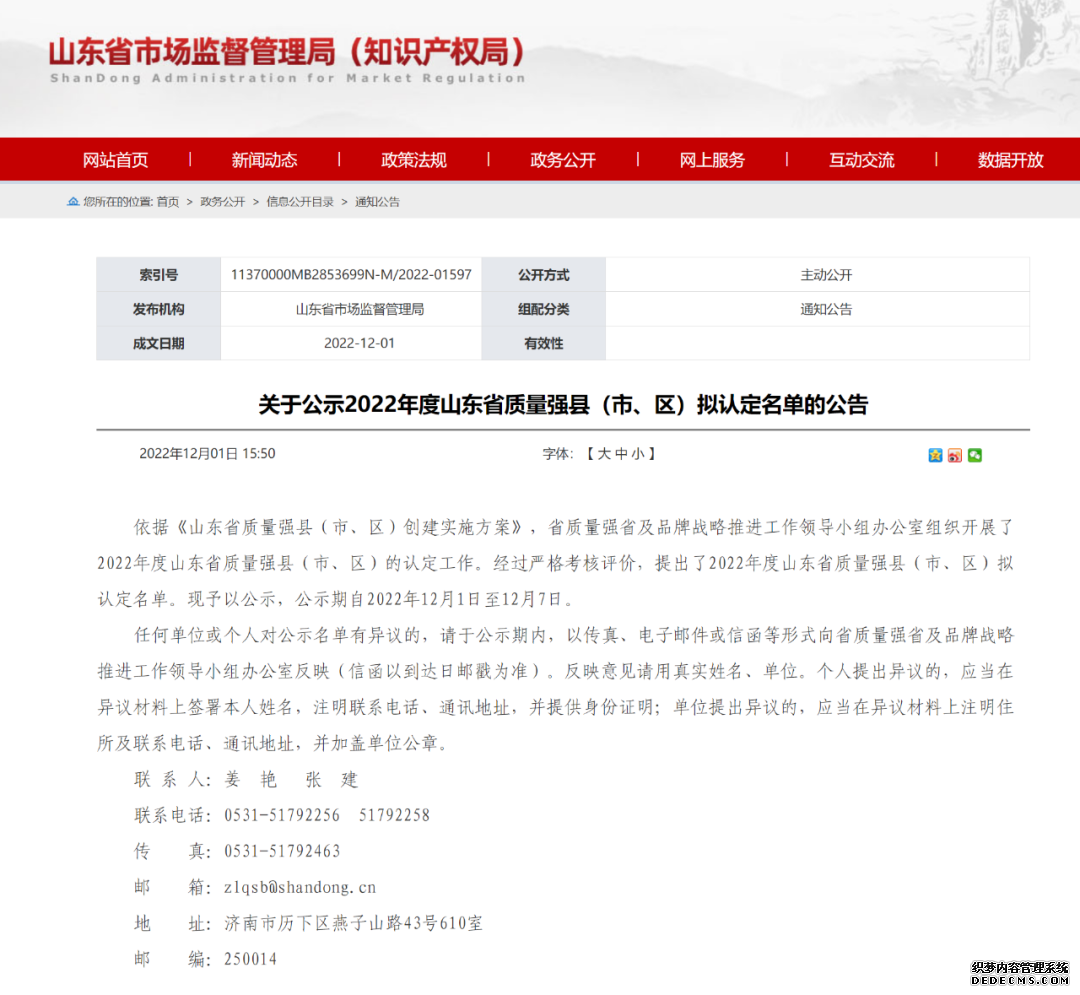Click the 组配分类 header cell
The image size is (1080, 995).
point(543,309)
